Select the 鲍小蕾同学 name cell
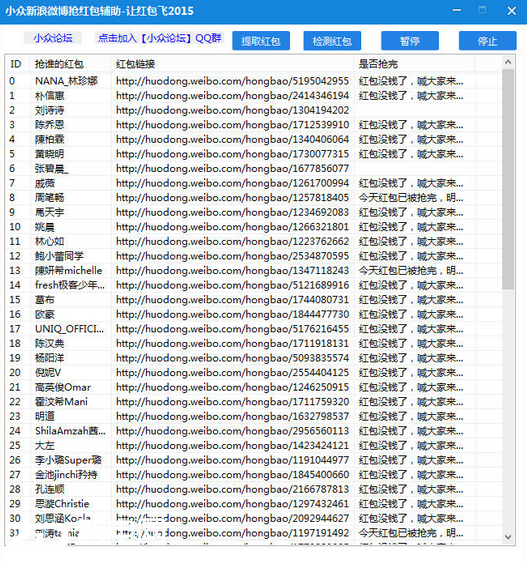This screenshot has height=563, width=527. [x=59, y=256]
